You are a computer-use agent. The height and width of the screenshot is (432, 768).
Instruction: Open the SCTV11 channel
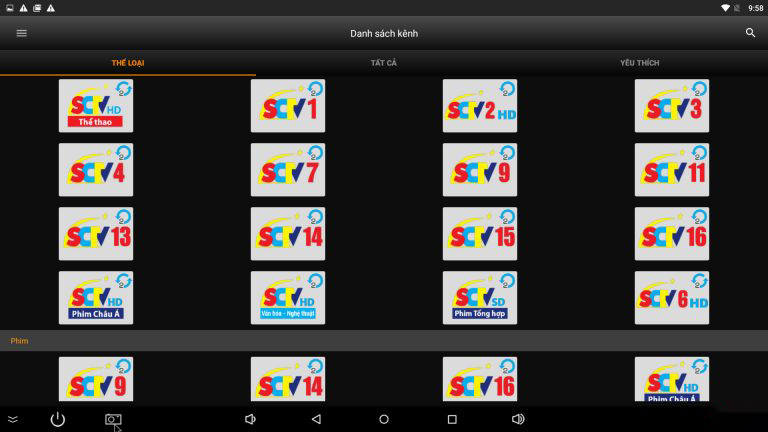coord(672,170)
